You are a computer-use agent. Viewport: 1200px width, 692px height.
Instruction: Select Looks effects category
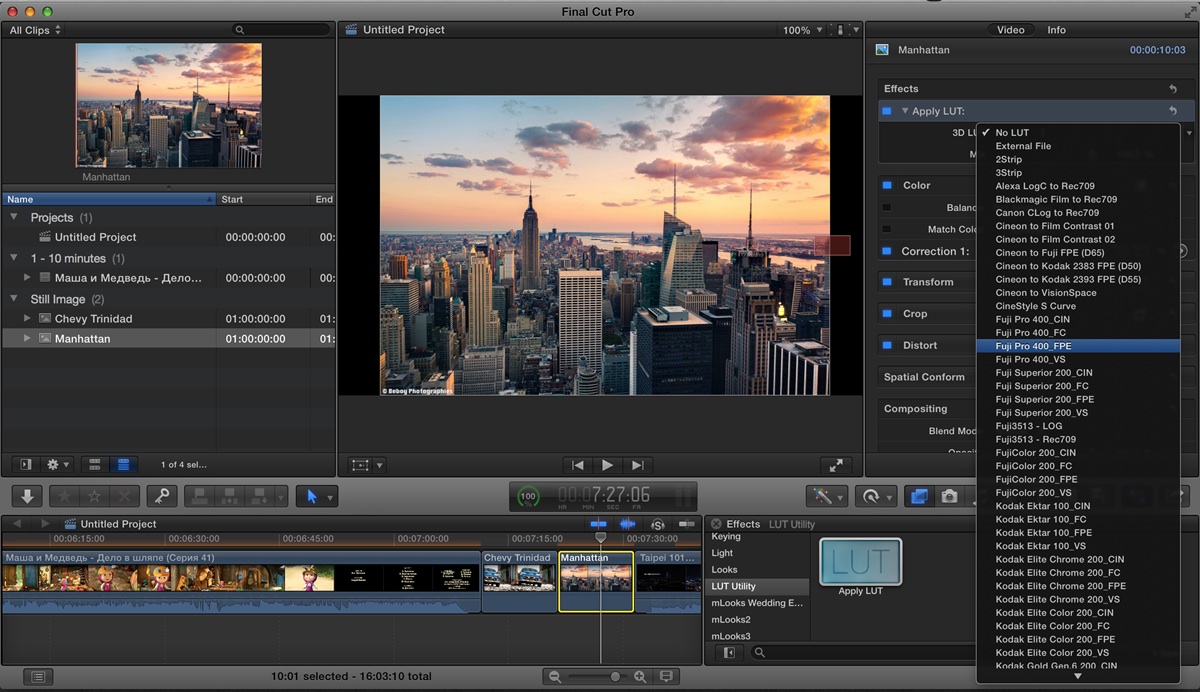click(x=757, y=570)
